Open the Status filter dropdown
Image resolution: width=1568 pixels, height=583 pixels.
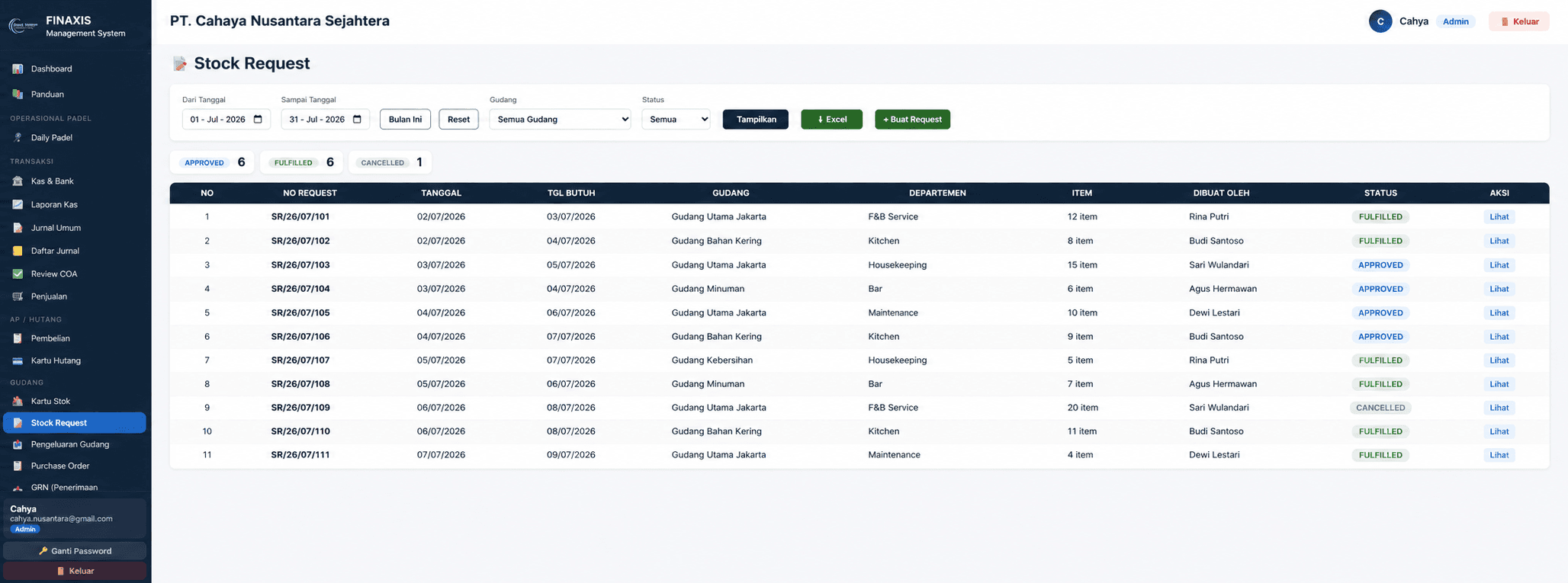[676, 119]
